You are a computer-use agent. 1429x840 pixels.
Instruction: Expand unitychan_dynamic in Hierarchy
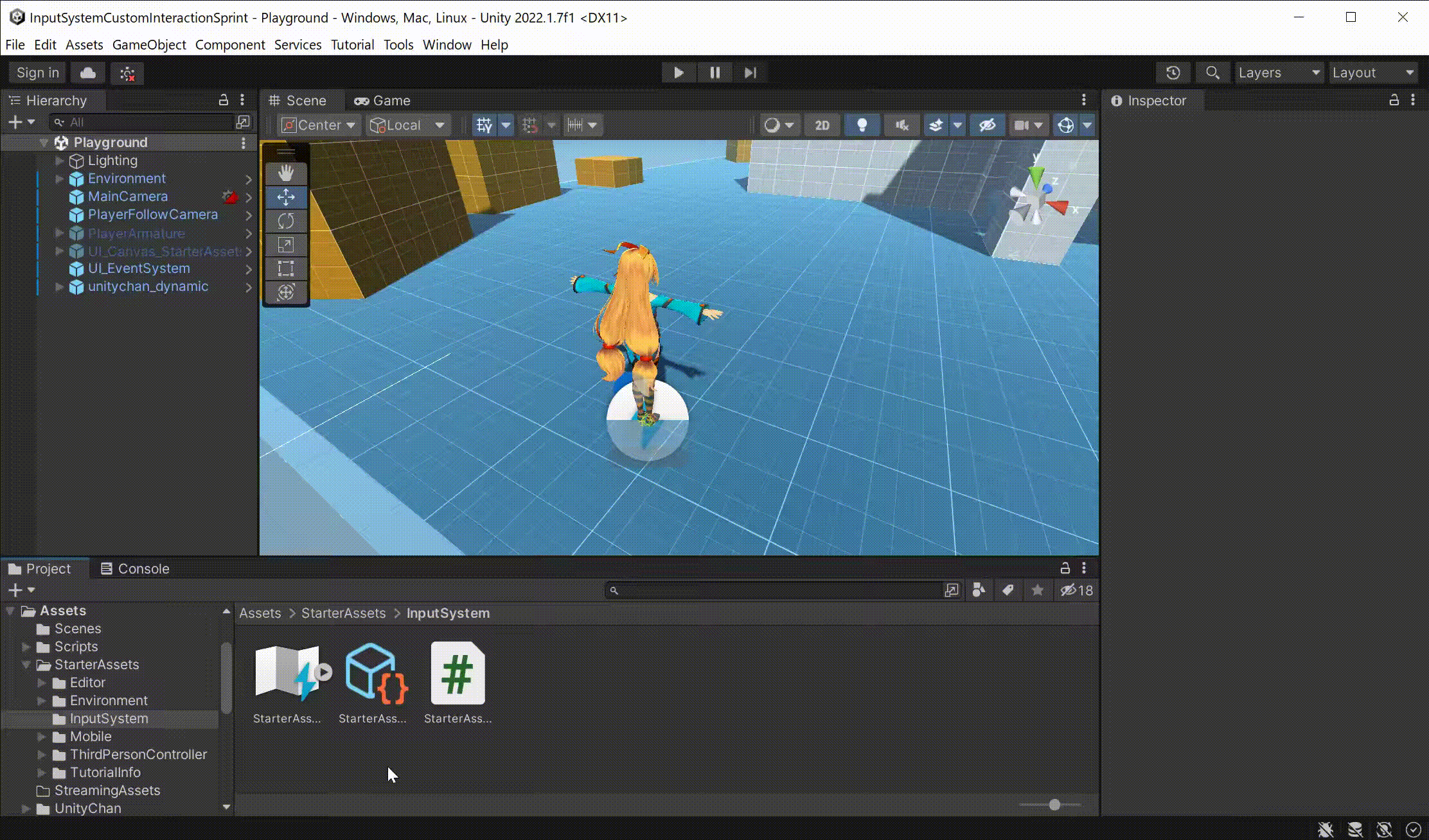coord(59,286)
